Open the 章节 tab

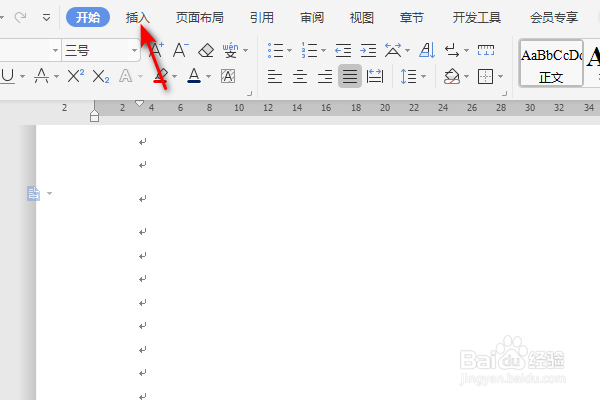coord(411,18)
